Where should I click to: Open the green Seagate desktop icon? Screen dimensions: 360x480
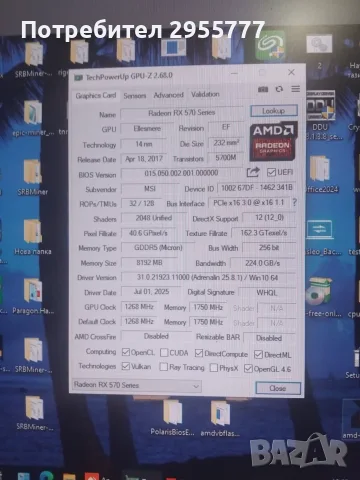pos(270,47)
